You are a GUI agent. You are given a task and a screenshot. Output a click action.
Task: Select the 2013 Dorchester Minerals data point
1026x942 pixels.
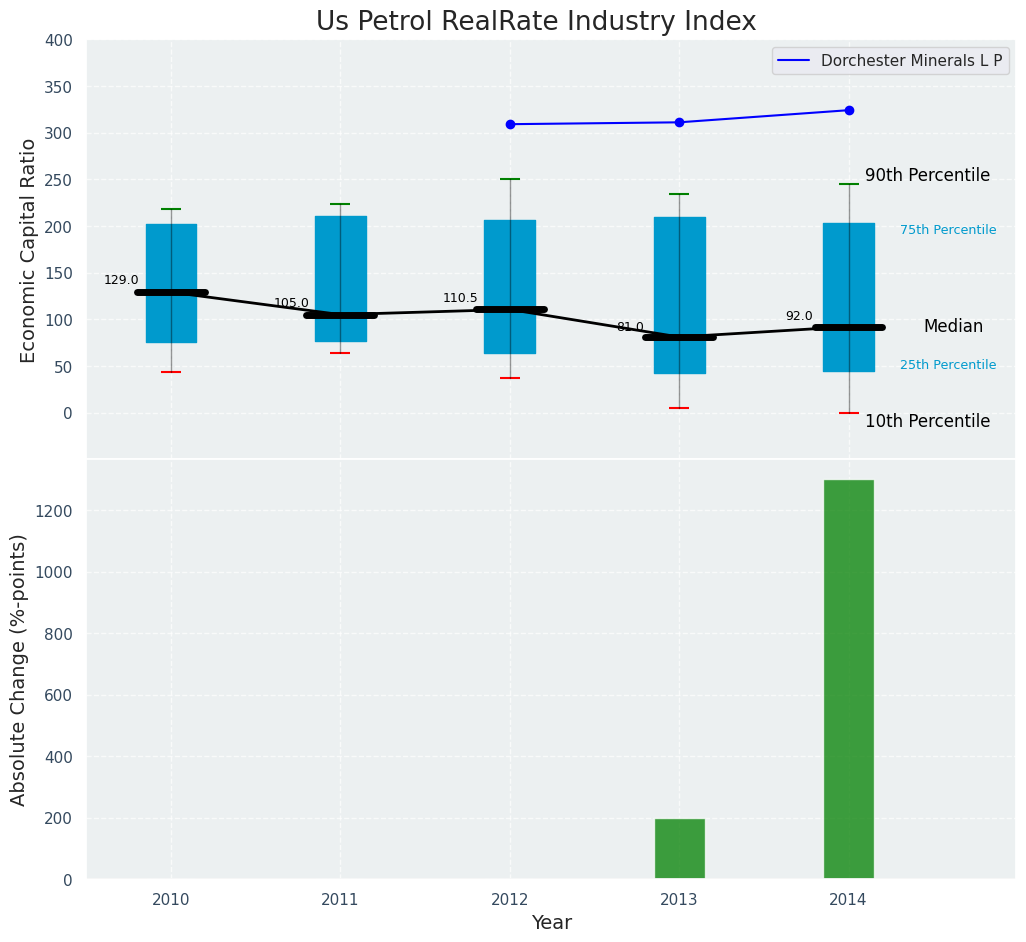click(x=679, y=122)
